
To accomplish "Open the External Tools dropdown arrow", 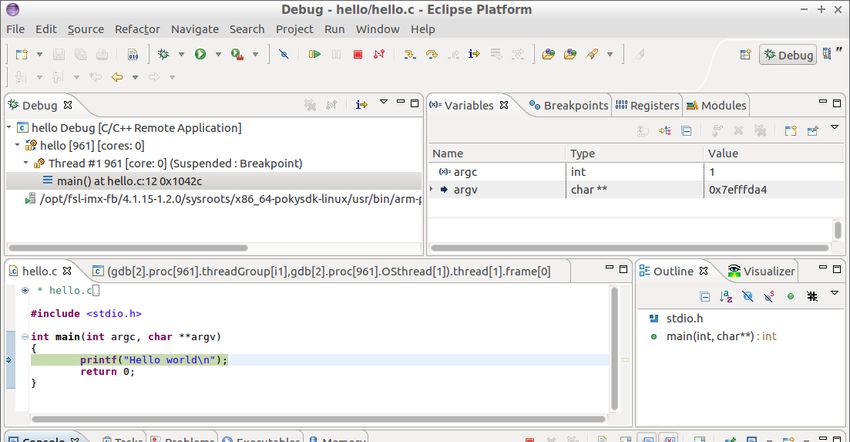I will pos(255,54).
